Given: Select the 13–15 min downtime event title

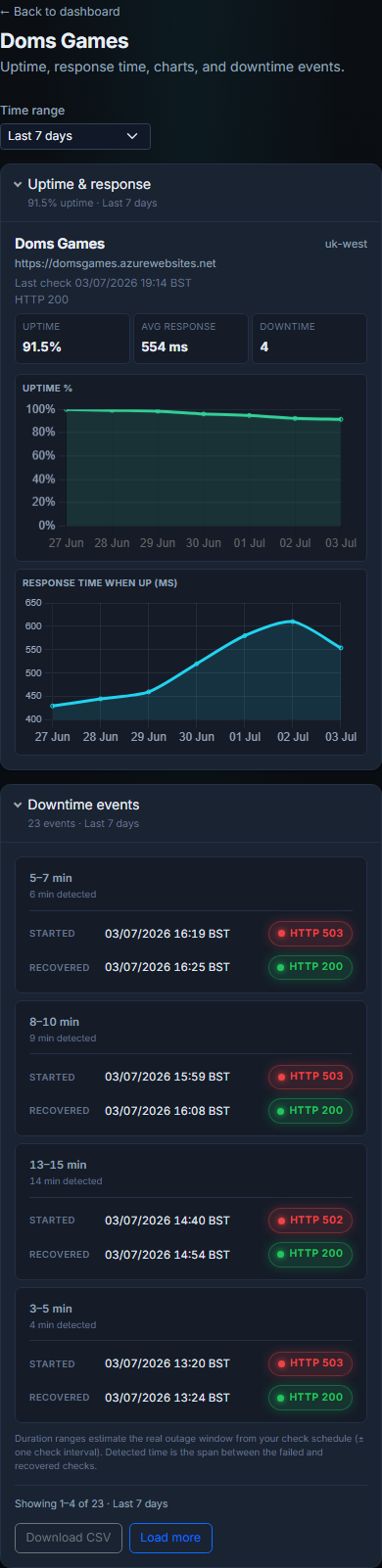Looking at the screenshot, I should (x=58, y=1165).
